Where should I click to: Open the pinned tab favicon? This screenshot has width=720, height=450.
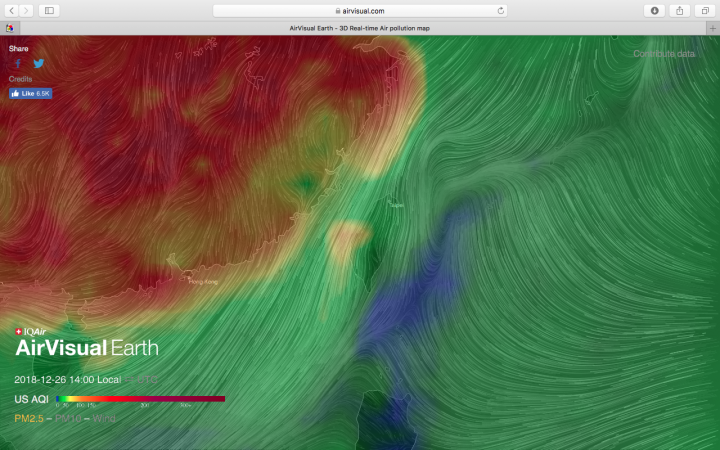coord(10,28)
